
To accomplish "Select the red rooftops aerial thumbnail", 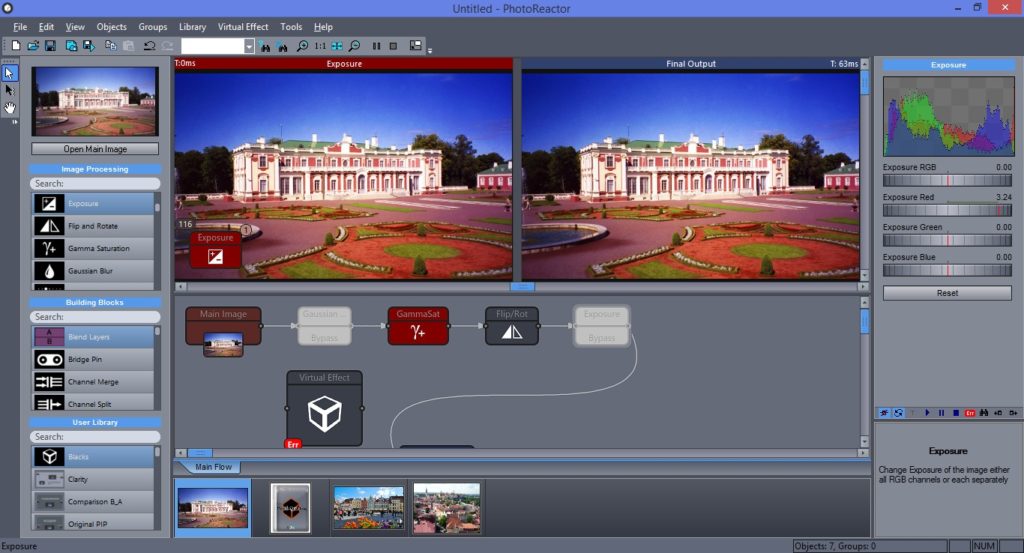I will click(x=447, y=508).
